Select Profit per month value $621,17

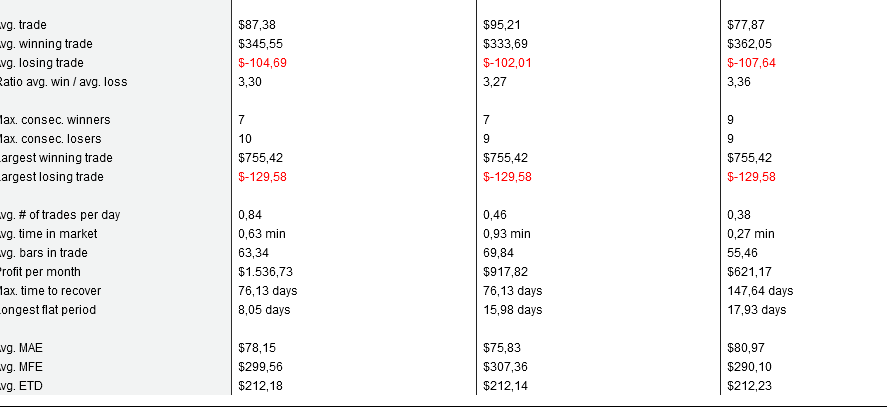pos(750,272)
